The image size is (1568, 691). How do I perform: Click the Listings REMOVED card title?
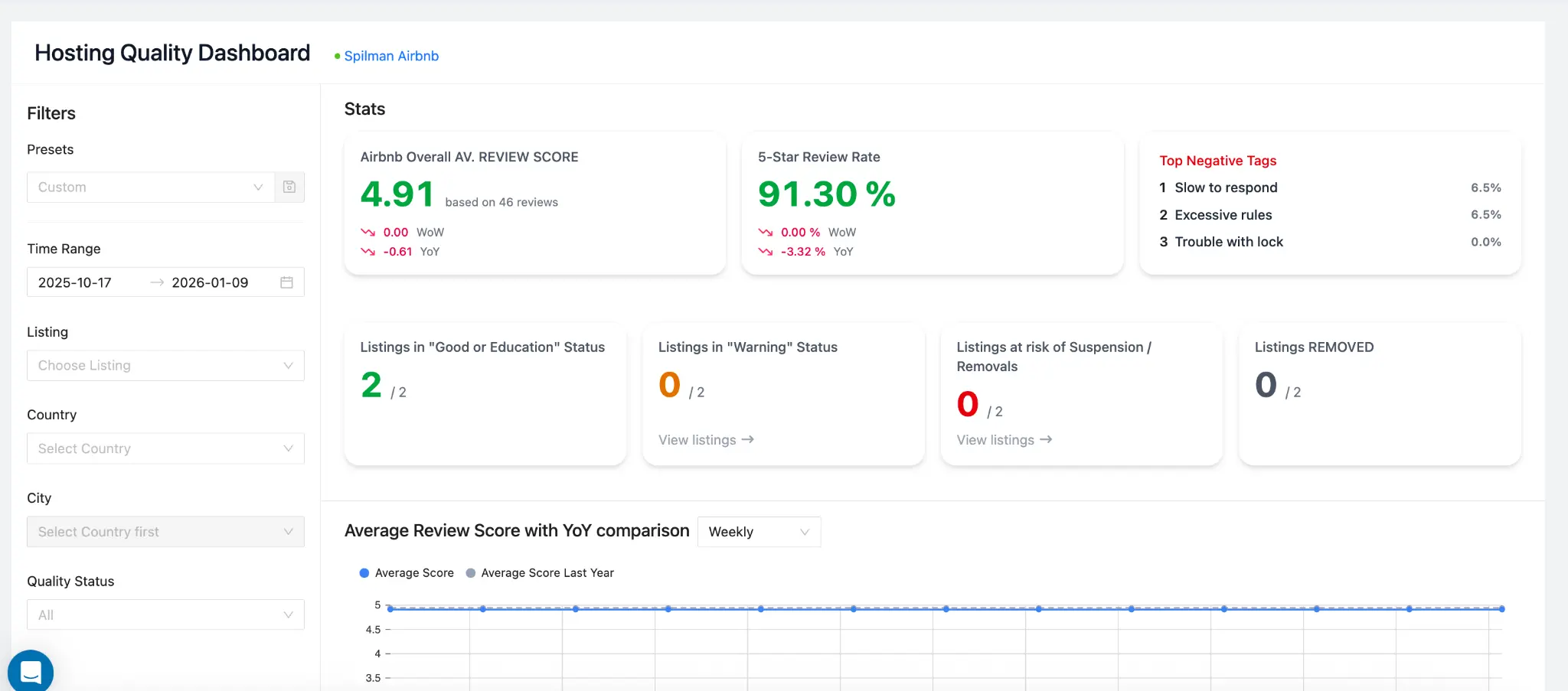click(1314, 347)
